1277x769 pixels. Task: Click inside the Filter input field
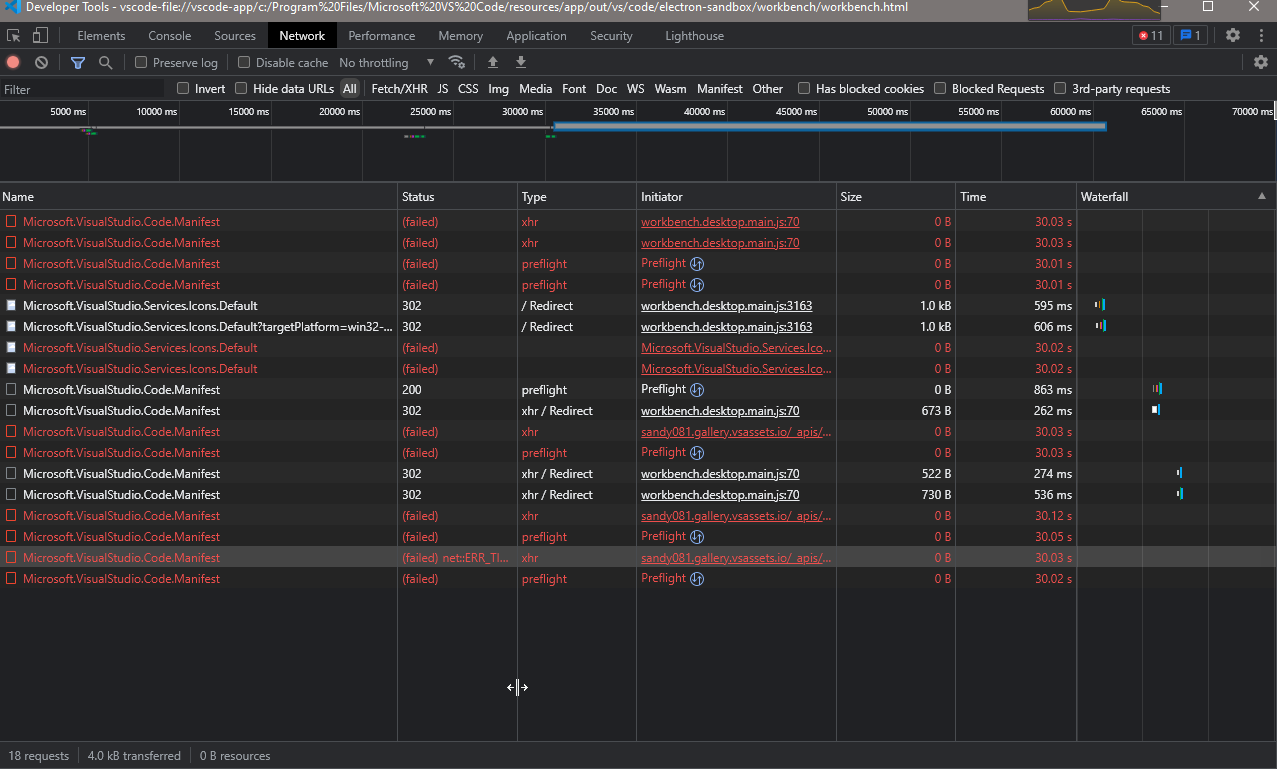(x=80, y=88)
